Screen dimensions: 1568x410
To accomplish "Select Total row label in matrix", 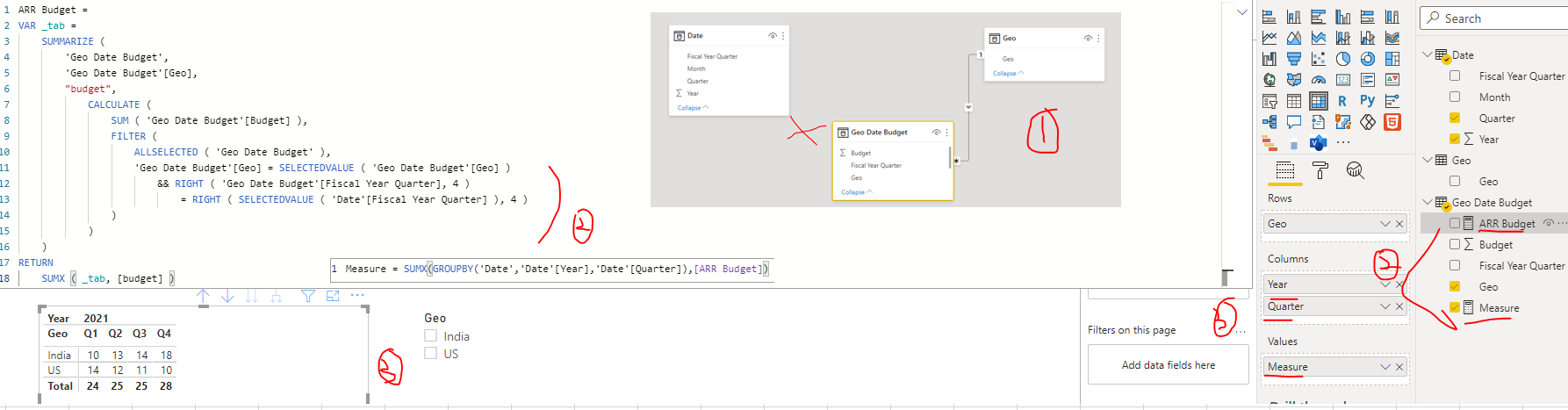I will (x=61, y=385).
